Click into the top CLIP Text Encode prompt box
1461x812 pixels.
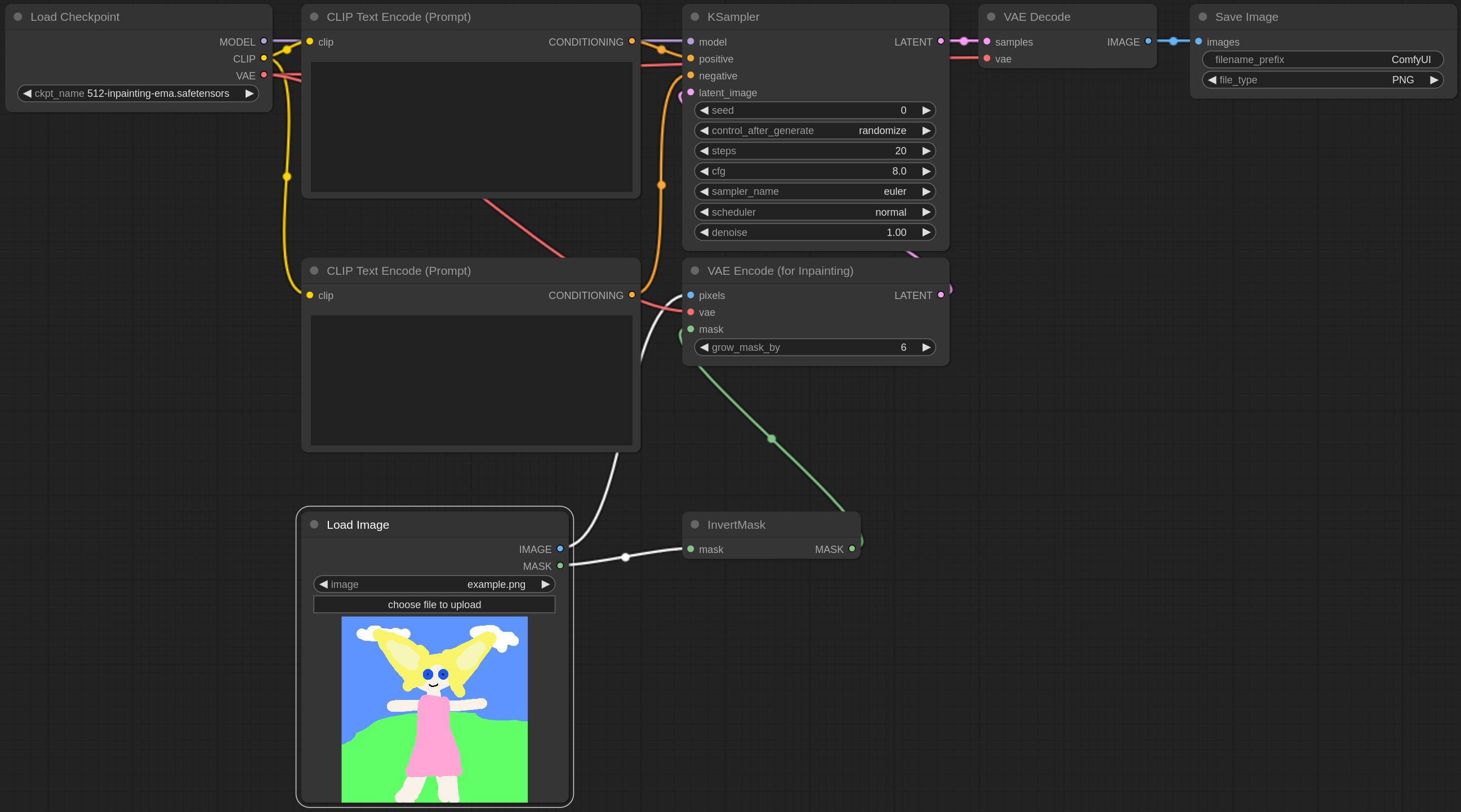pos(471,127)
